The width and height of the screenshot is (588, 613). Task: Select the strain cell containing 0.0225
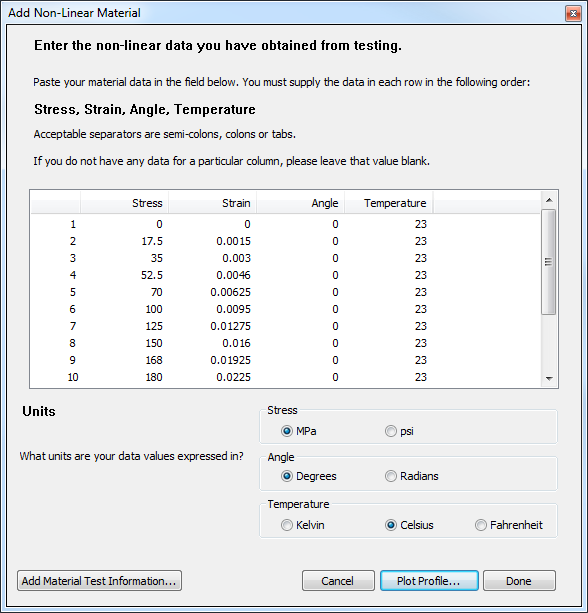[x=212, y=377]
